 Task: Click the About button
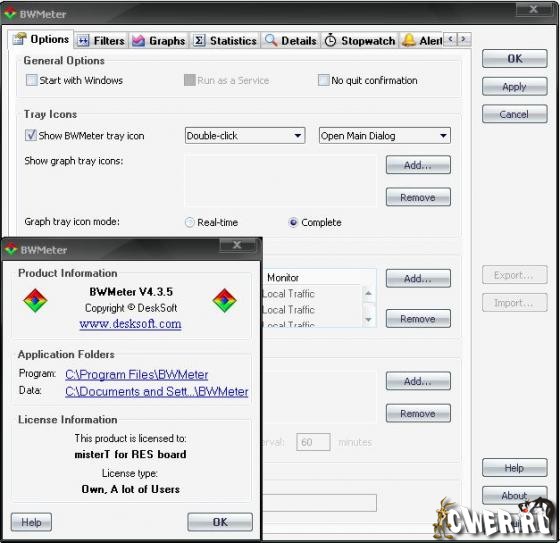514,495
